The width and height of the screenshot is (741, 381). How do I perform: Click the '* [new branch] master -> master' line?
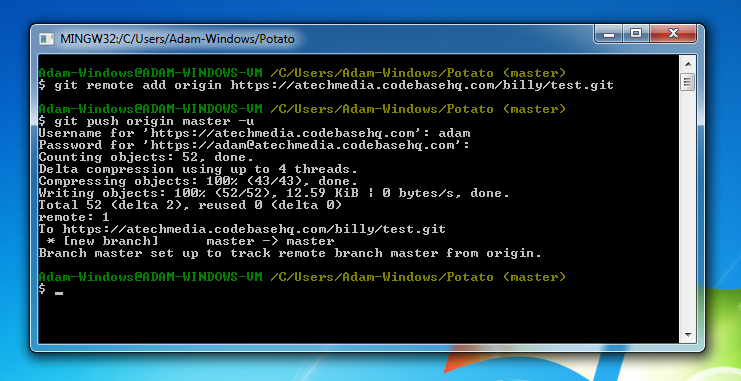pyautogui.click(x=190, y=242)
